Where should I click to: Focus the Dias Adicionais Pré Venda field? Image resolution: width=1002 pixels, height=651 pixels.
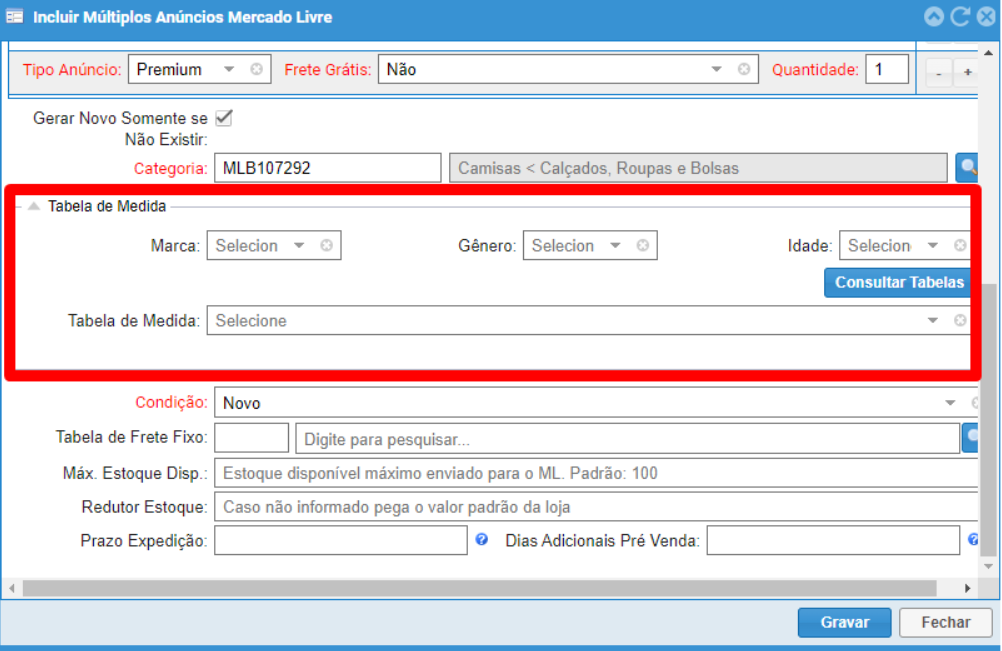(833, 540)
